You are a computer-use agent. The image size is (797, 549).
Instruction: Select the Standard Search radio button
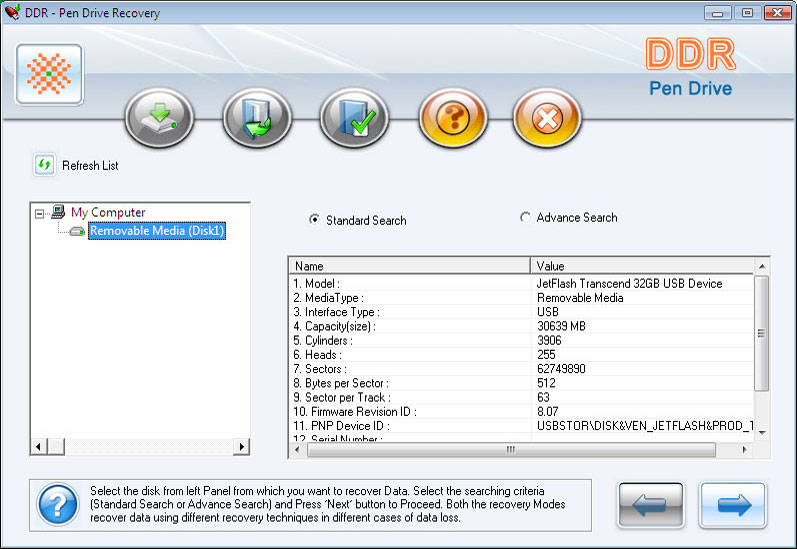tap(315, 220)
